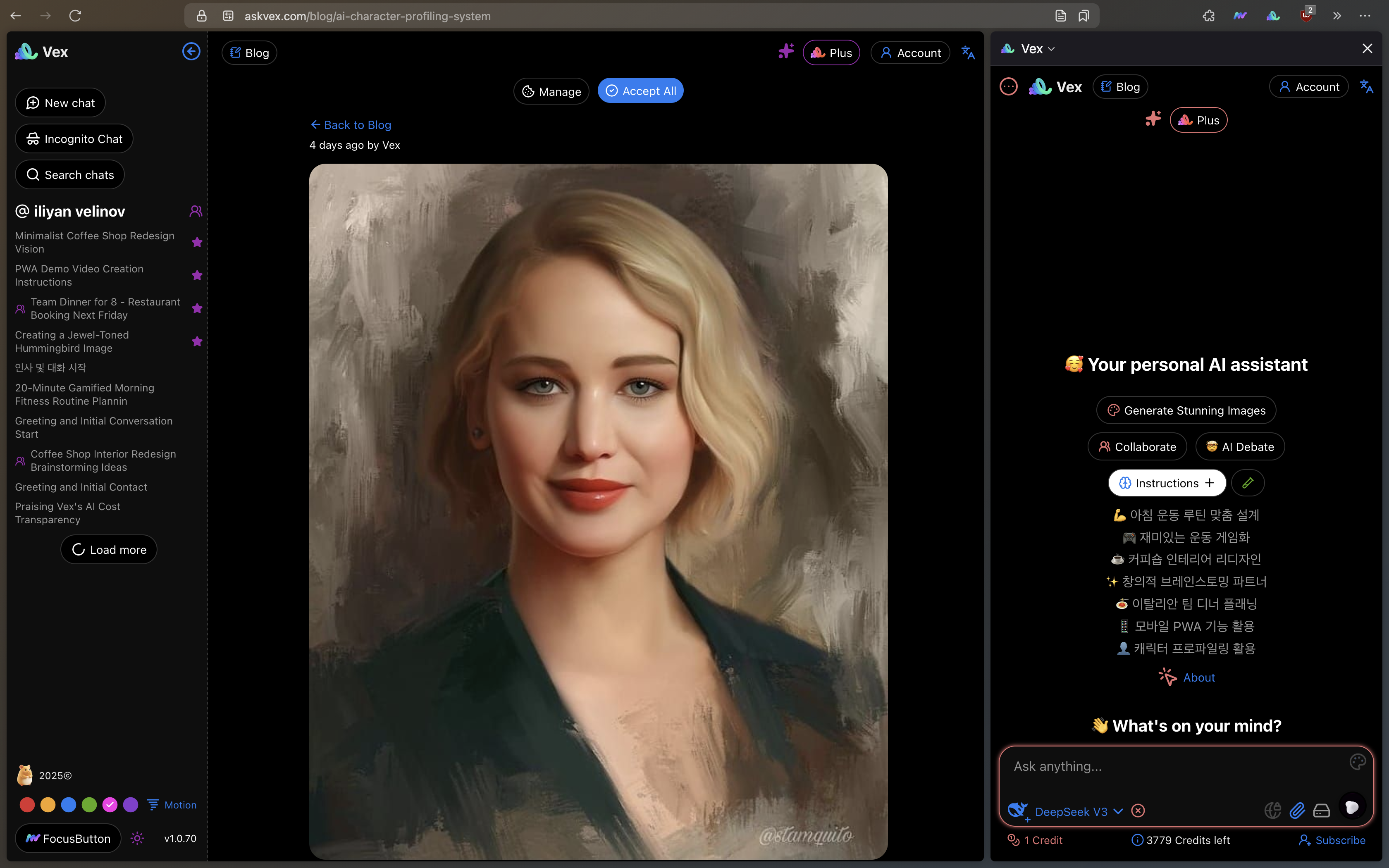Attach a file with the paperclip icon
Screen dimensions: 1389x868
1297,810
